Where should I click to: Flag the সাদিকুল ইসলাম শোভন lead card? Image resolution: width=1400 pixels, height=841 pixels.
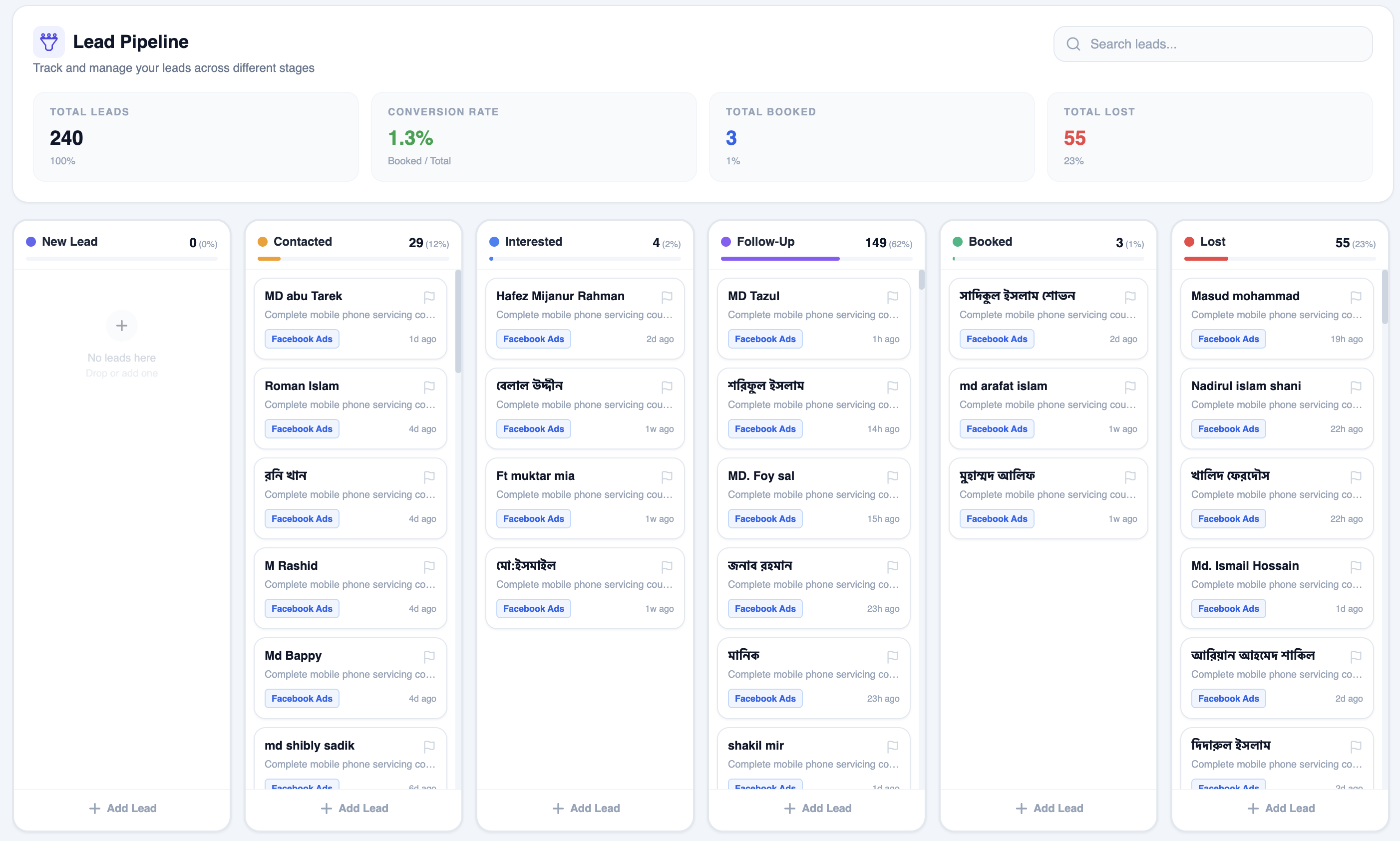click(x=1130, y=297)
